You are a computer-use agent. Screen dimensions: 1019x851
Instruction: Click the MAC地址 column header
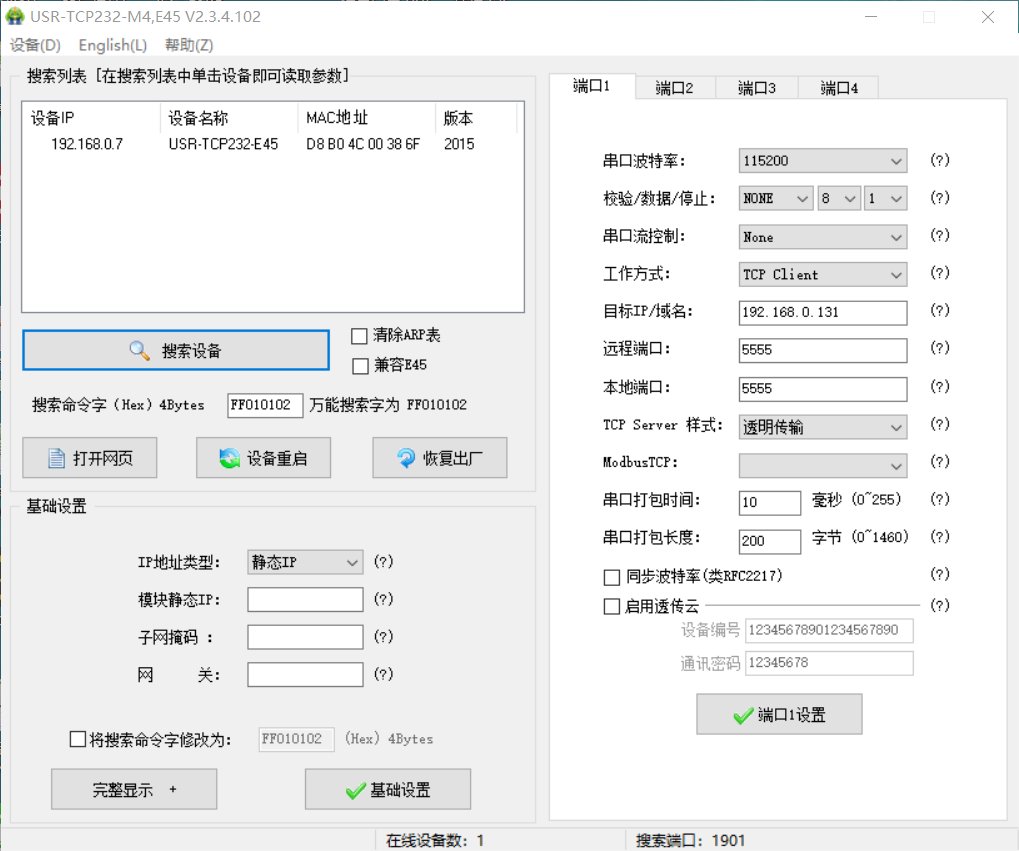[366, 118]
